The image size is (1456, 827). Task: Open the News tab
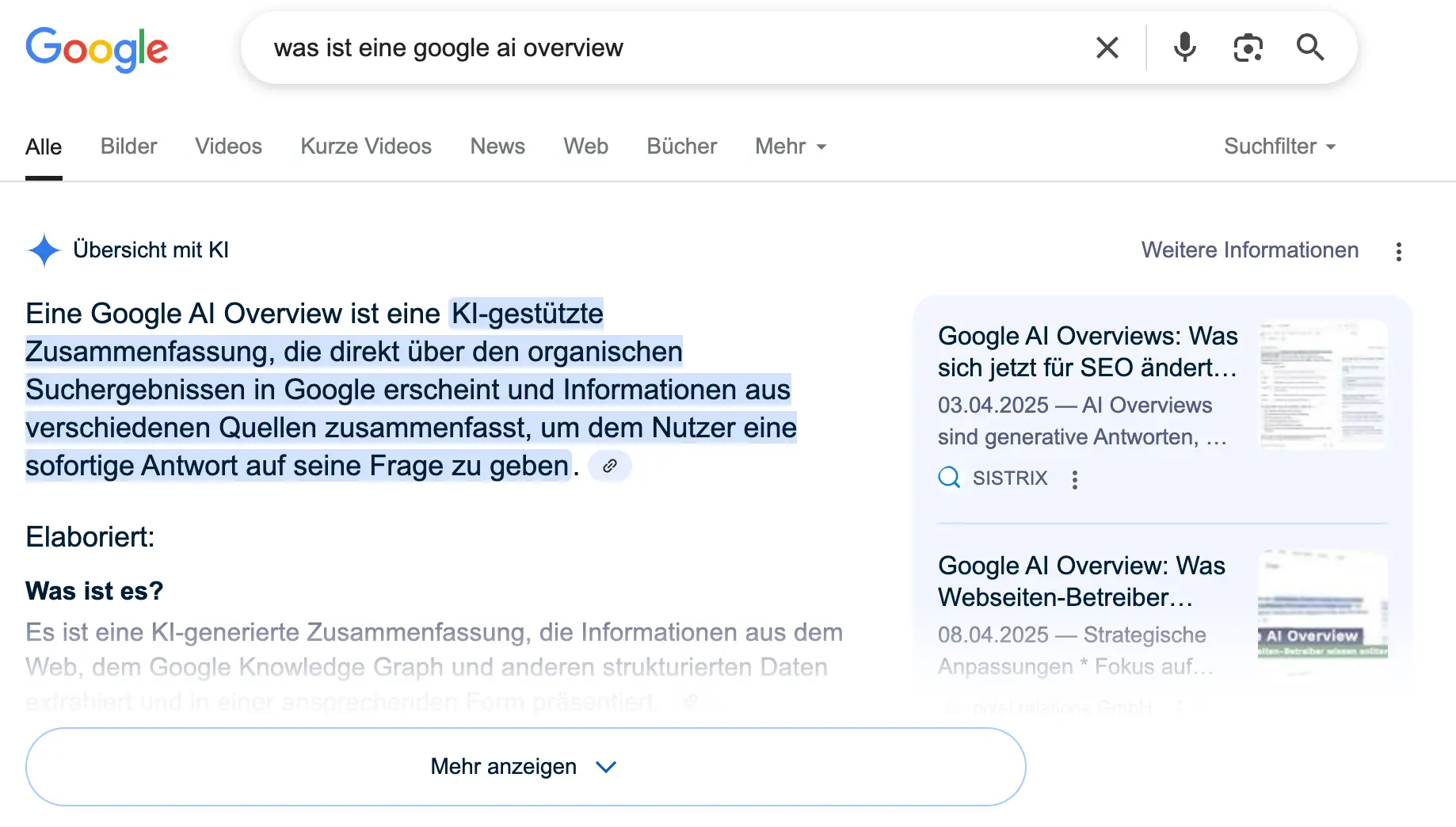[497, 147]
